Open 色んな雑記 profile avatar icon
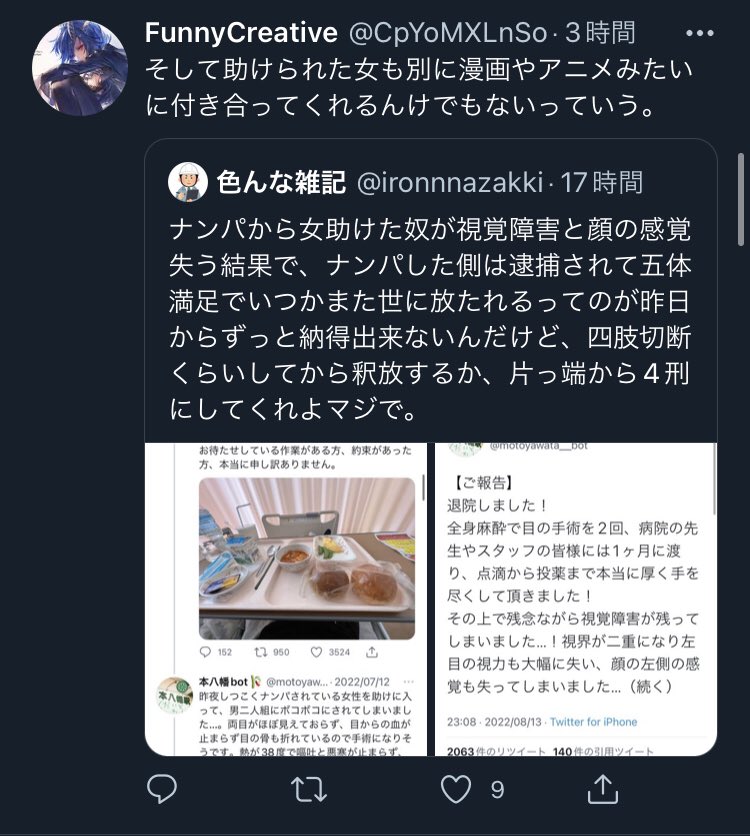This screenshot has width=750, height=836. point(188,182)
